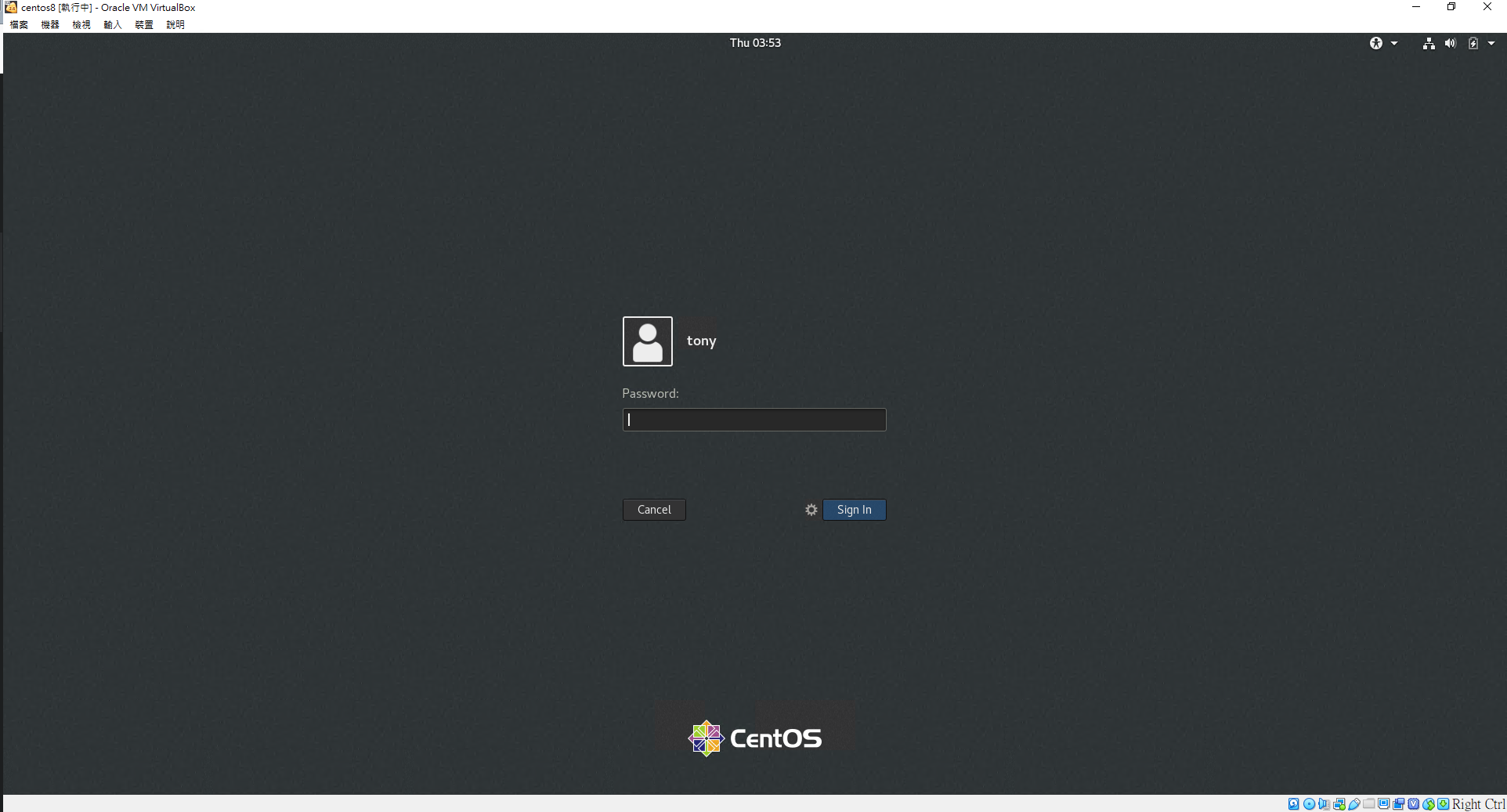Close the VirtualBox window

coord(1487,7)
